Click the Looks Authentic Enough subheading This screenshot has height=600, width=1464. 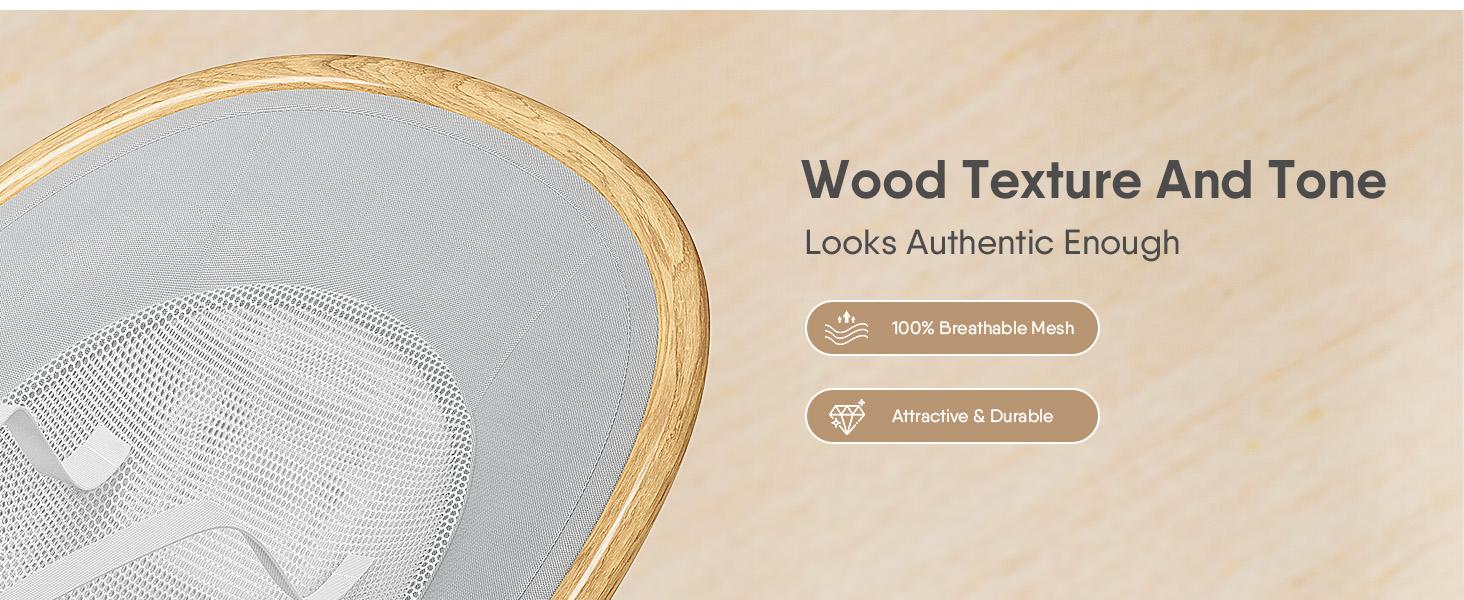[992, 243]
